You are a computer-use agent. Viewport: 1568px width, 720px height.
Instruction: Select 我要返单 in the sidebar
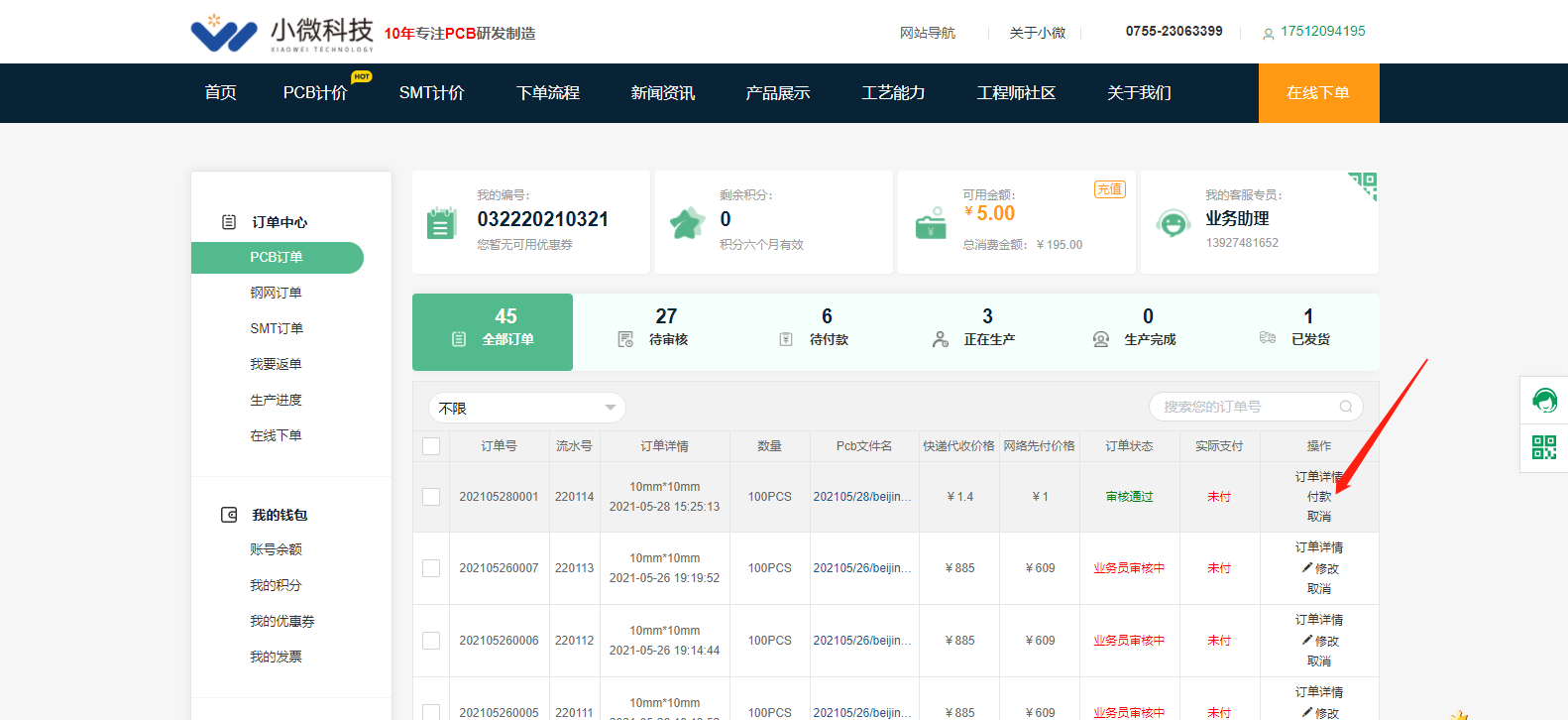[276, 365]
